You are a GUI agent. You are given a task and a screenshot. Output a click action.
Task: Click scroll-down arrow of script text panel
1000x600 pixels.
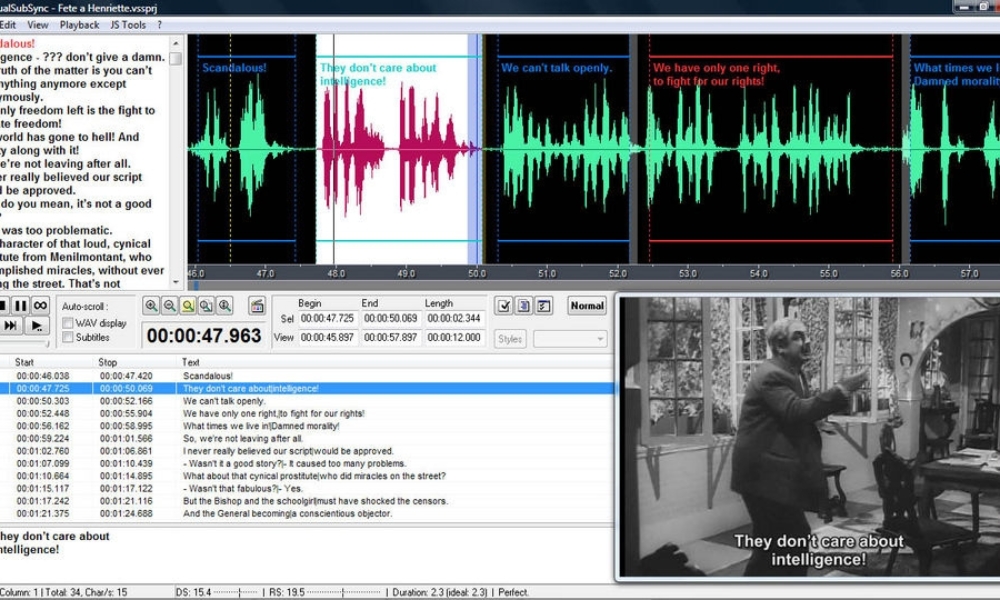pyautogui.click(x=176, y=282)
